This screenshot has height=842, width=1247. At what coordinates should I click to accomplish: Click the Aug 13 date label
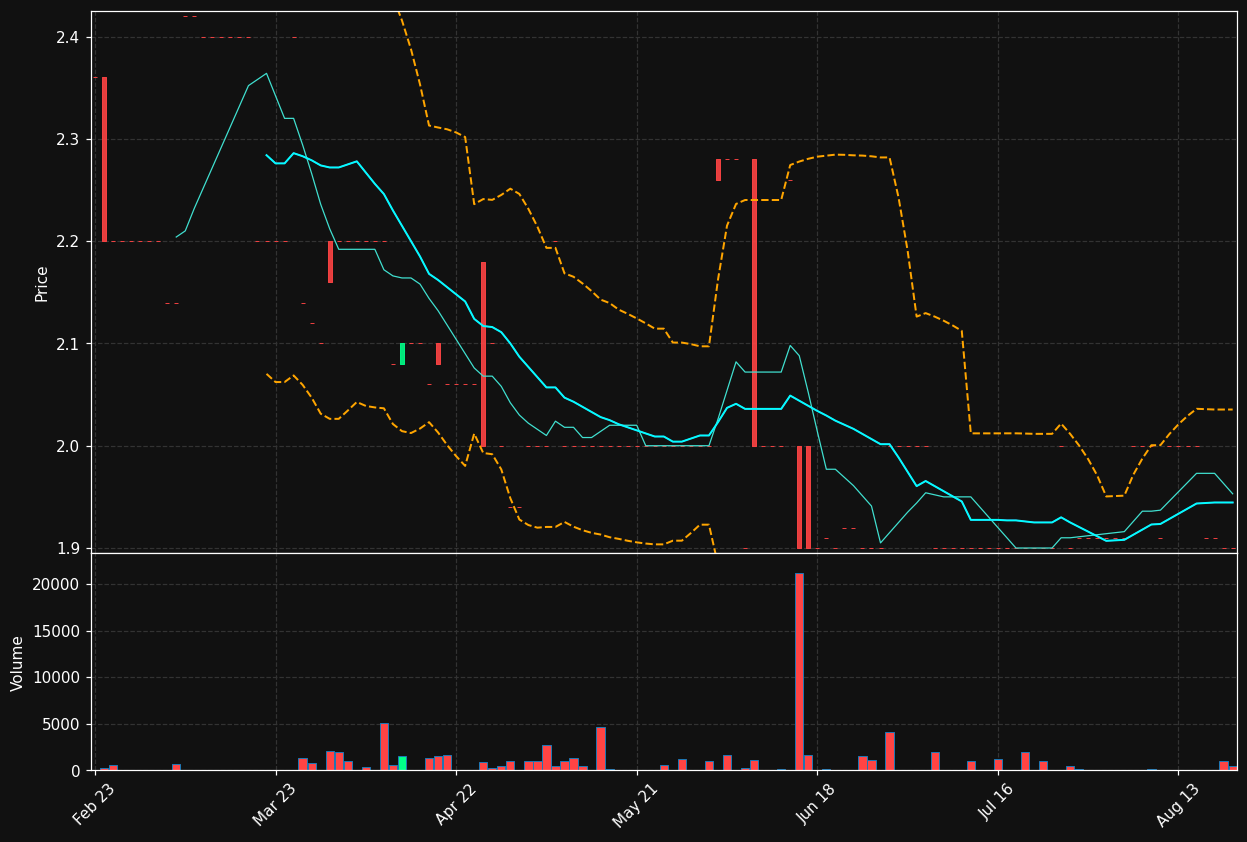coord(1176,805)
